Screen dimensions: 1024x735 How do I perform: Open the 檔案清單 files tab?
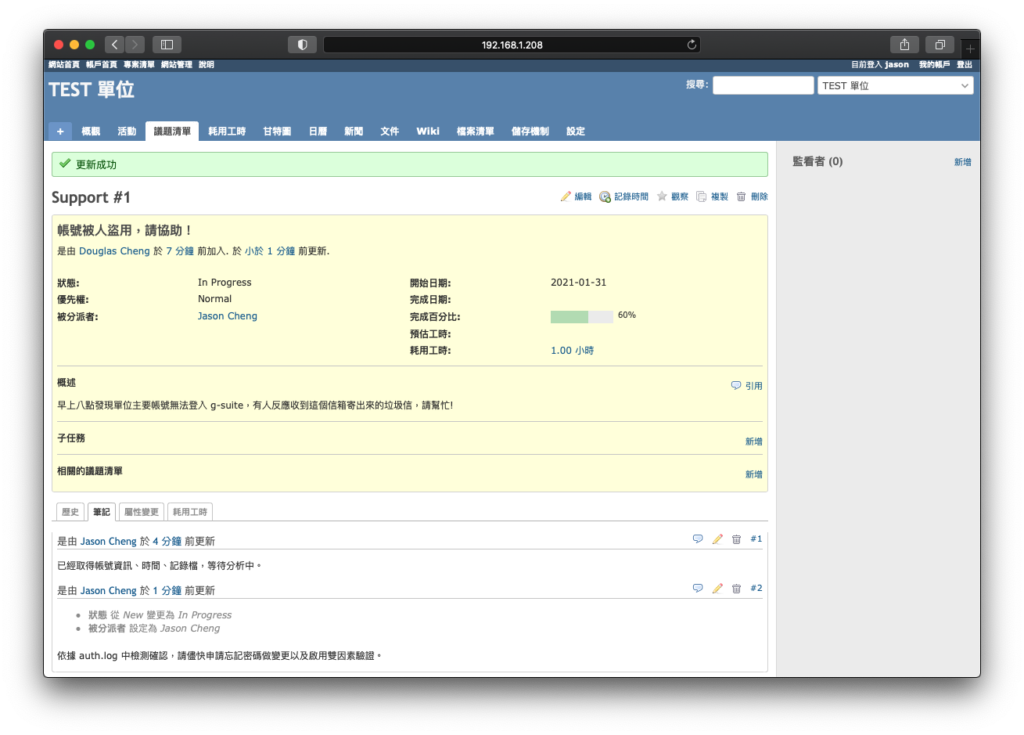475,131
